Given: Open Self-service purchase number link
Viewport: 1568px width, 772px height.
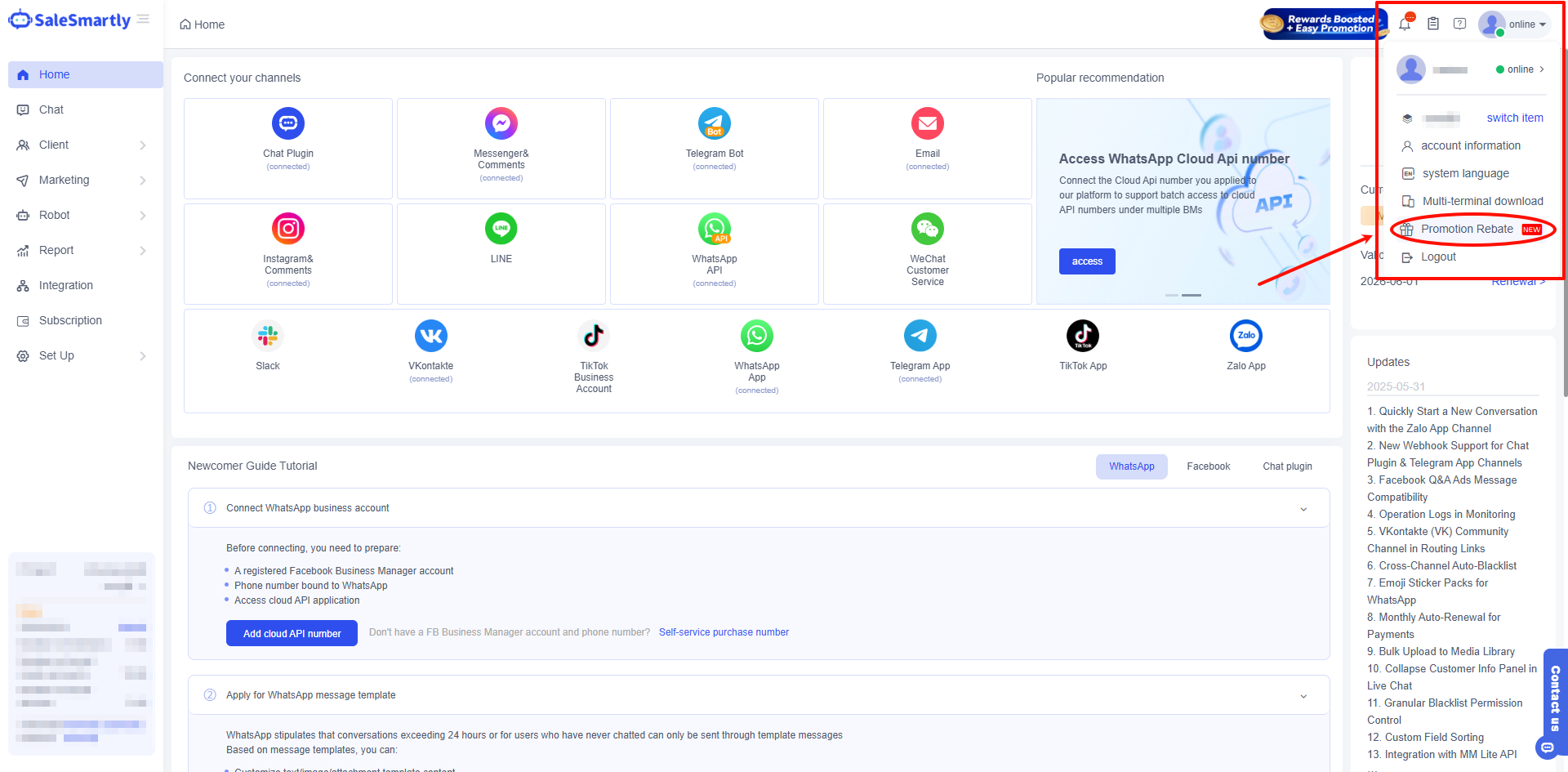Looking at the screenshot, I should 724,632.
